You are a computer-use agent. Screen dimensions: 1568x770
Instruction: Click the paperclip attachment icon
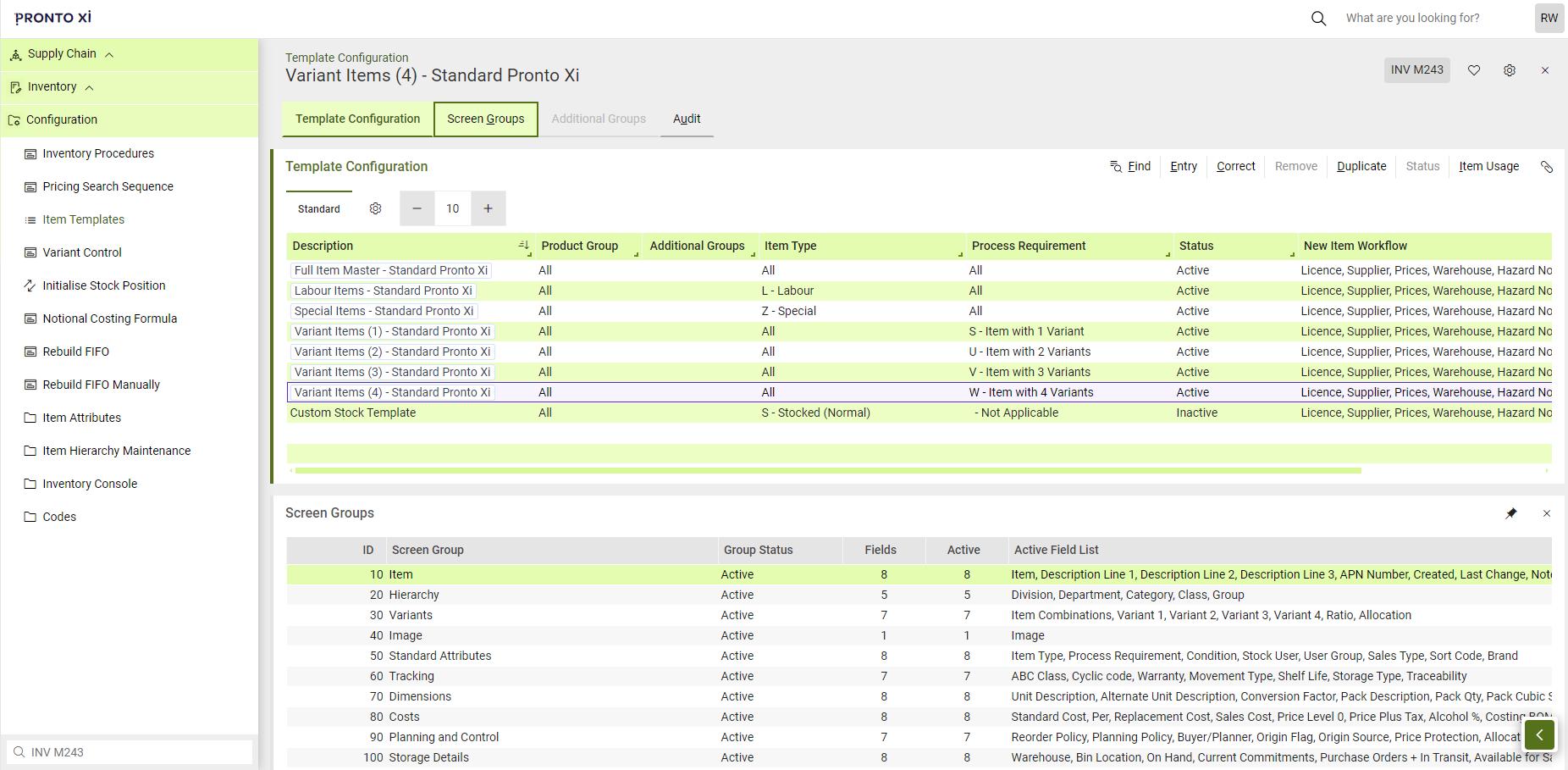[1548, 166]
